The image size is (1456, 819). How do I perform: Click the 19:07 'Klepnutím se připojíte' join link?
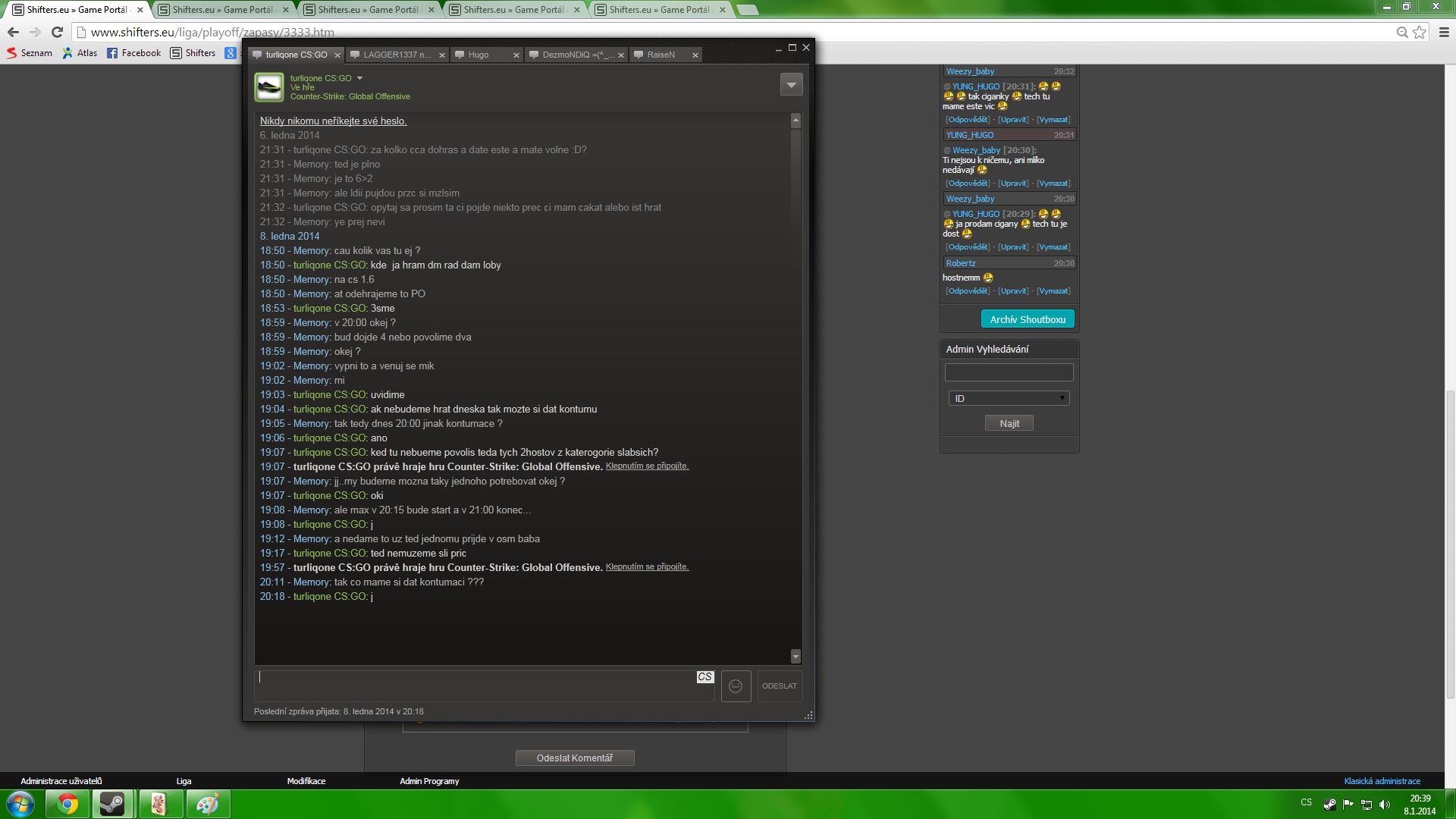tap(647, 466)
